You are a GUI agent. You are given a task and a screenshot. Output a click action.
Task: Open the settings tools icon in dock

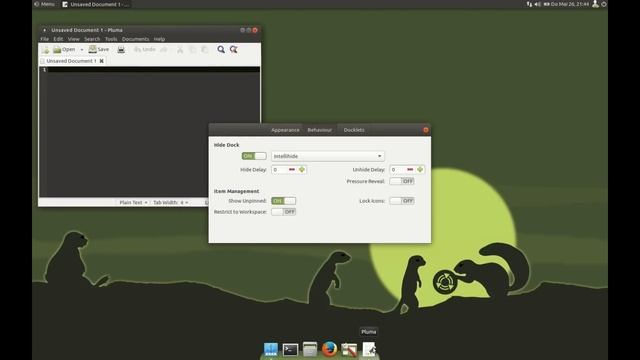tap(349, 350)
